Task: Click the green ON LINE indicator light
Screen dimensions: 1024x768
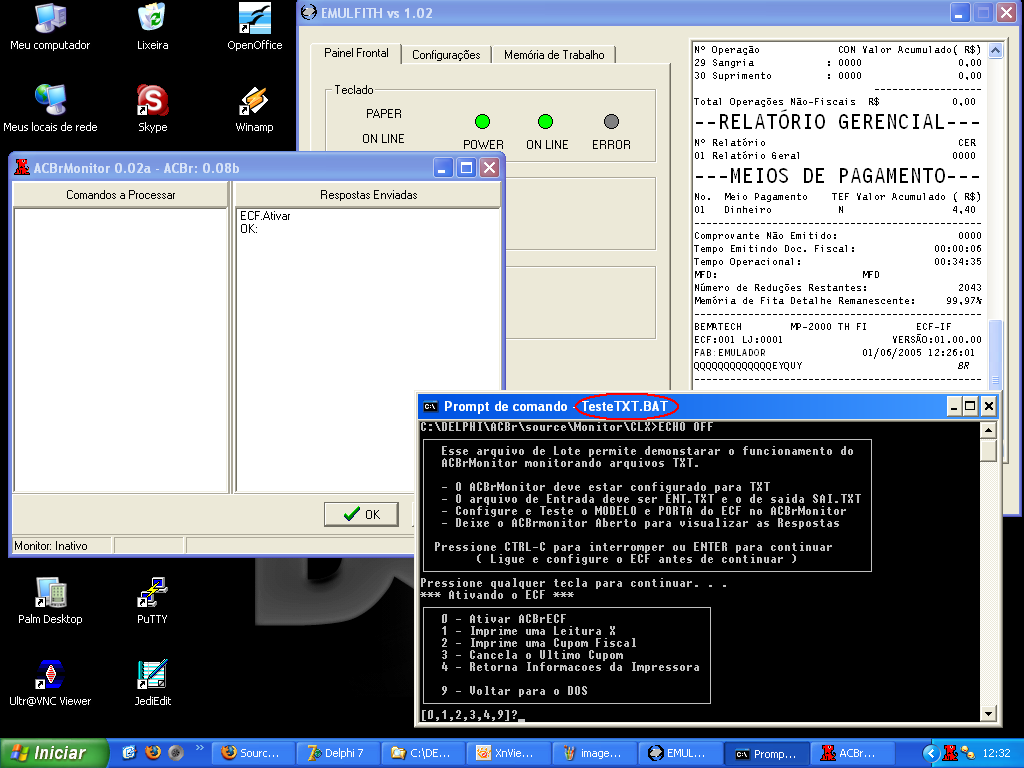Action: coord(546,122)
